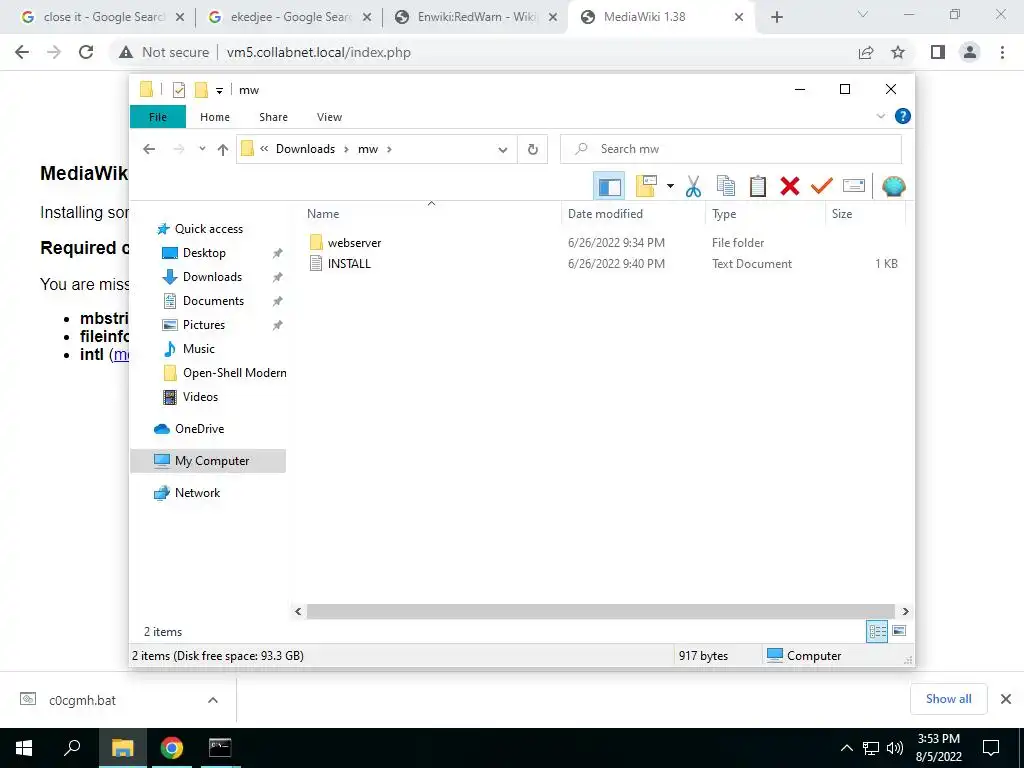Image resolution: width=1024 pixels, height=768 pixels.
Task: Collapse the ribbon with chevron arrow
Action: (x=880, y=116)
